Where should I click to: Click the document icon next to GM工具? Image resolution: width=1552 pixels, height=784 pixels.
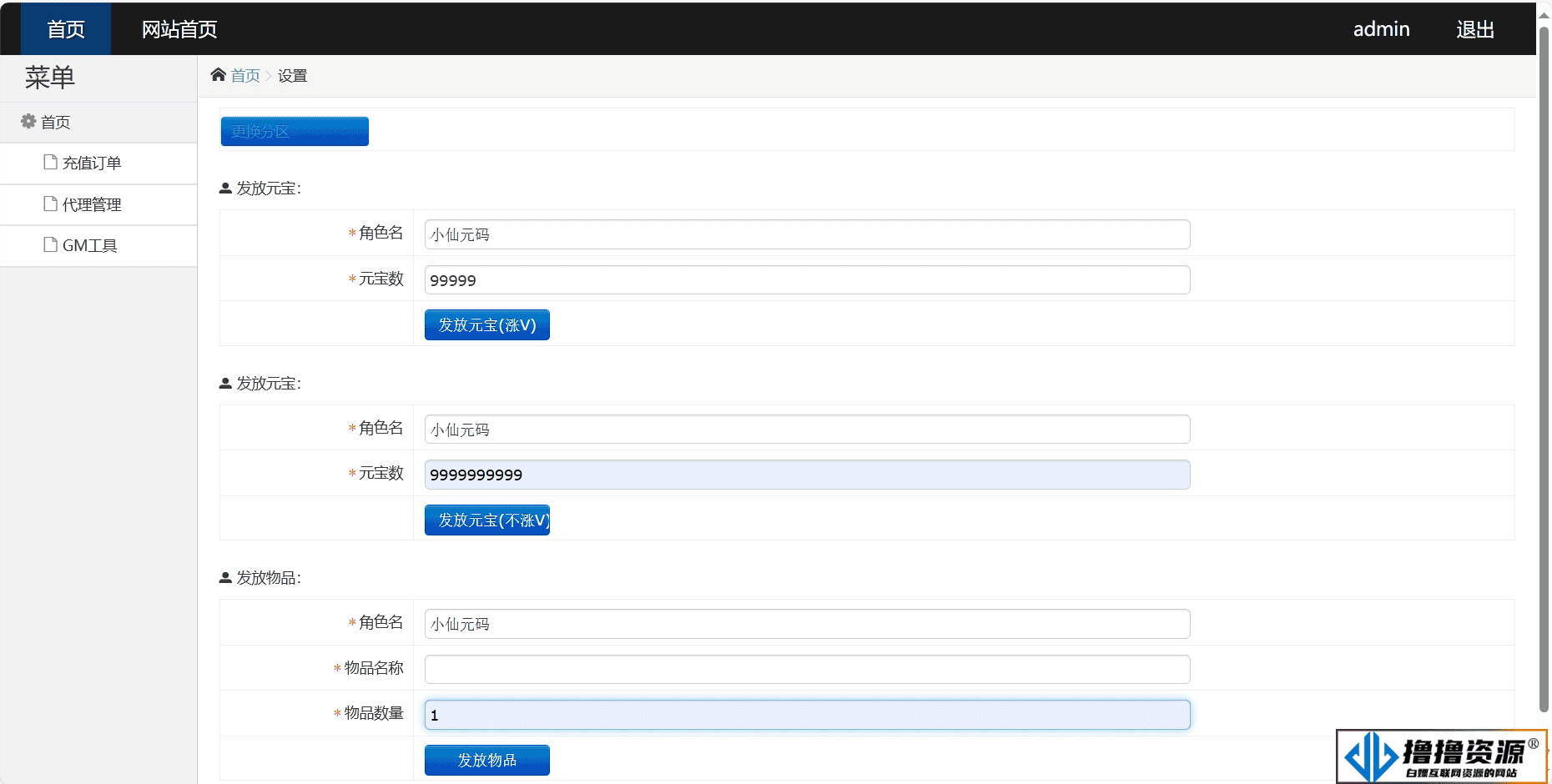51,244
